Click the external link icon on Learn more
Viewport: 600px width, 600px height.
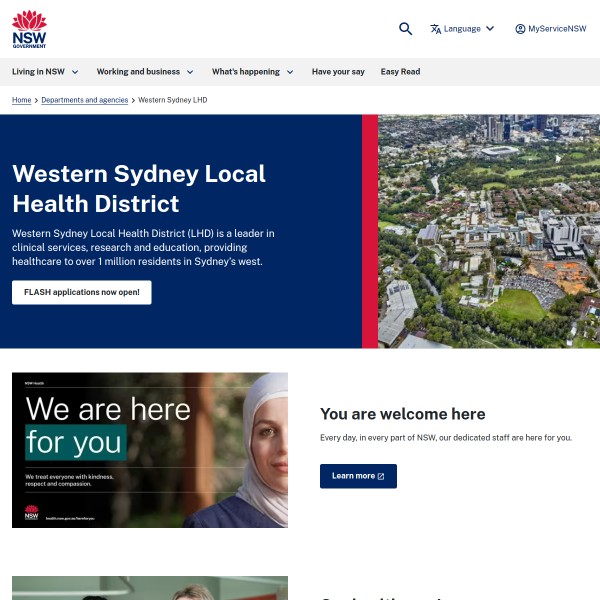tap(381, 476)
